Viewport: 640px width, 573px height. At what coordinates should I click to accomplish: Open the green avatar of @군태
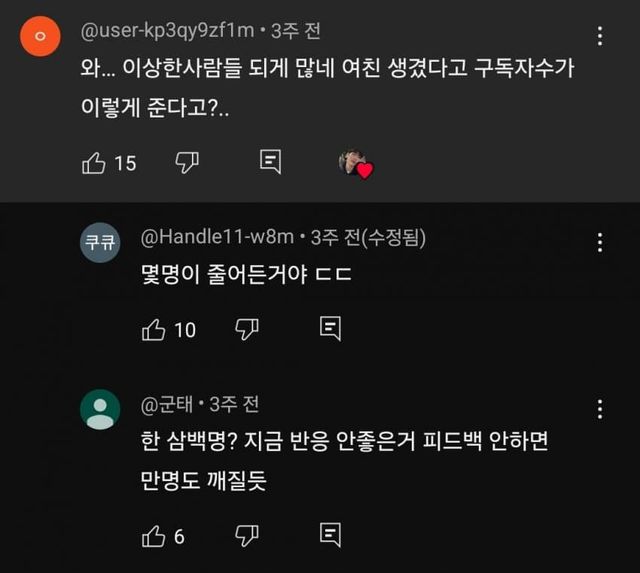click(x=100, y=410)
